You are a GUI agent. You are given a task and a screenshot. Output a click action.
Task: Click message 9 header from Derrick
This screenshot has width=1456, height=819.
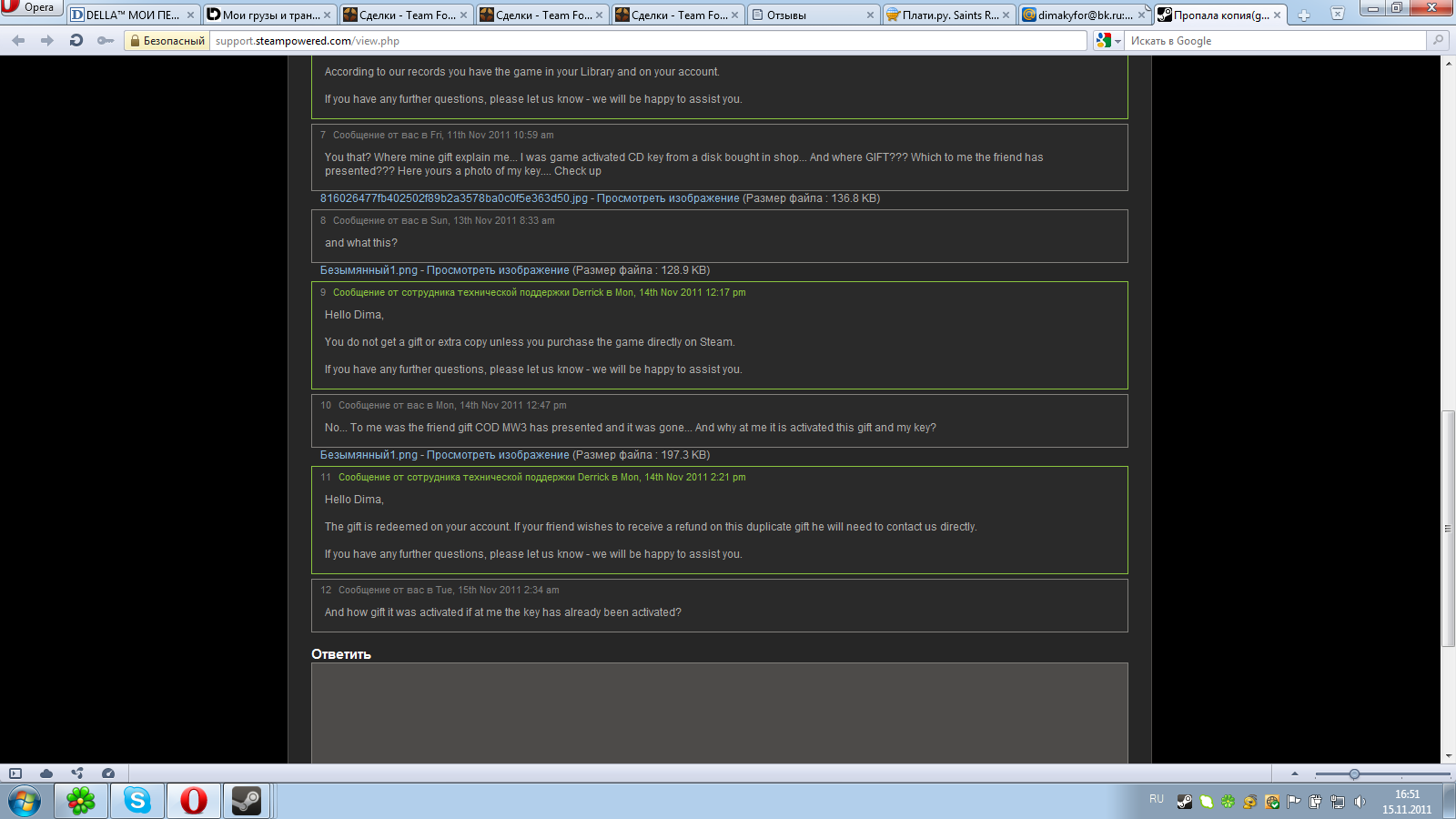tap(539, 292)
